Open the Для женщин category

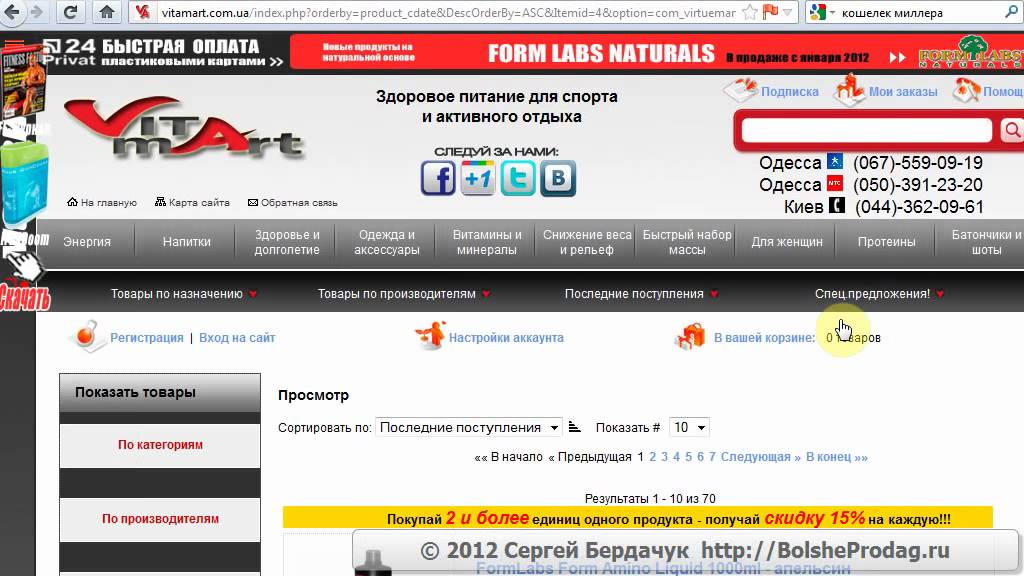787,242
